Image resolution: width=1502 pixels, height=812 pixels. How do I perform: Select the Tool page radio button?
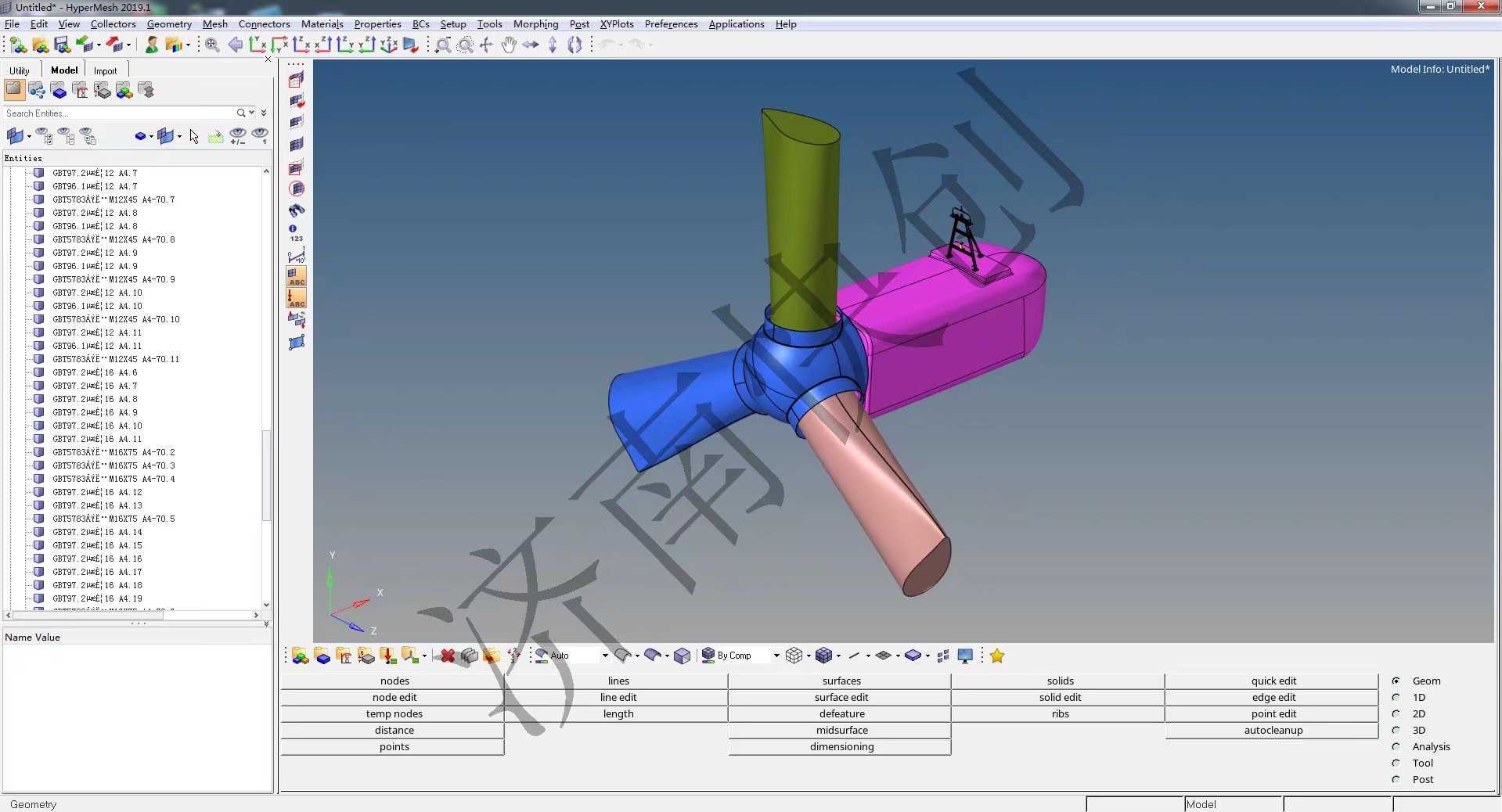pos(1396,763)
